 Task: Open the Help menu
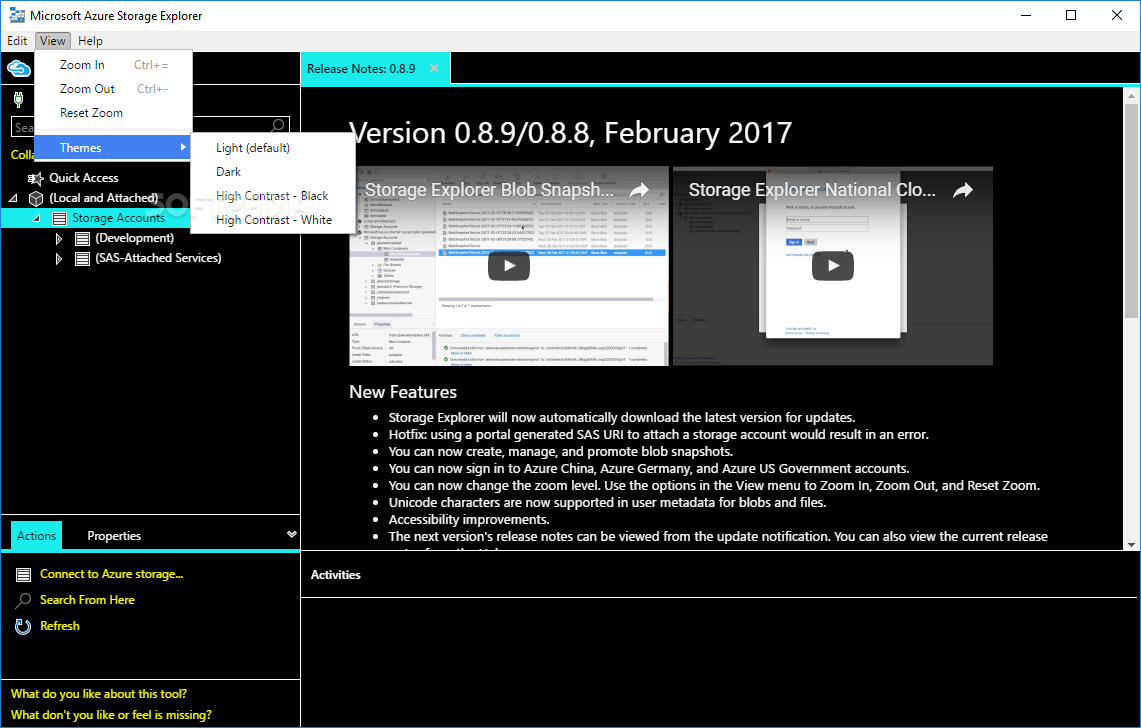[x=90, y=41]
